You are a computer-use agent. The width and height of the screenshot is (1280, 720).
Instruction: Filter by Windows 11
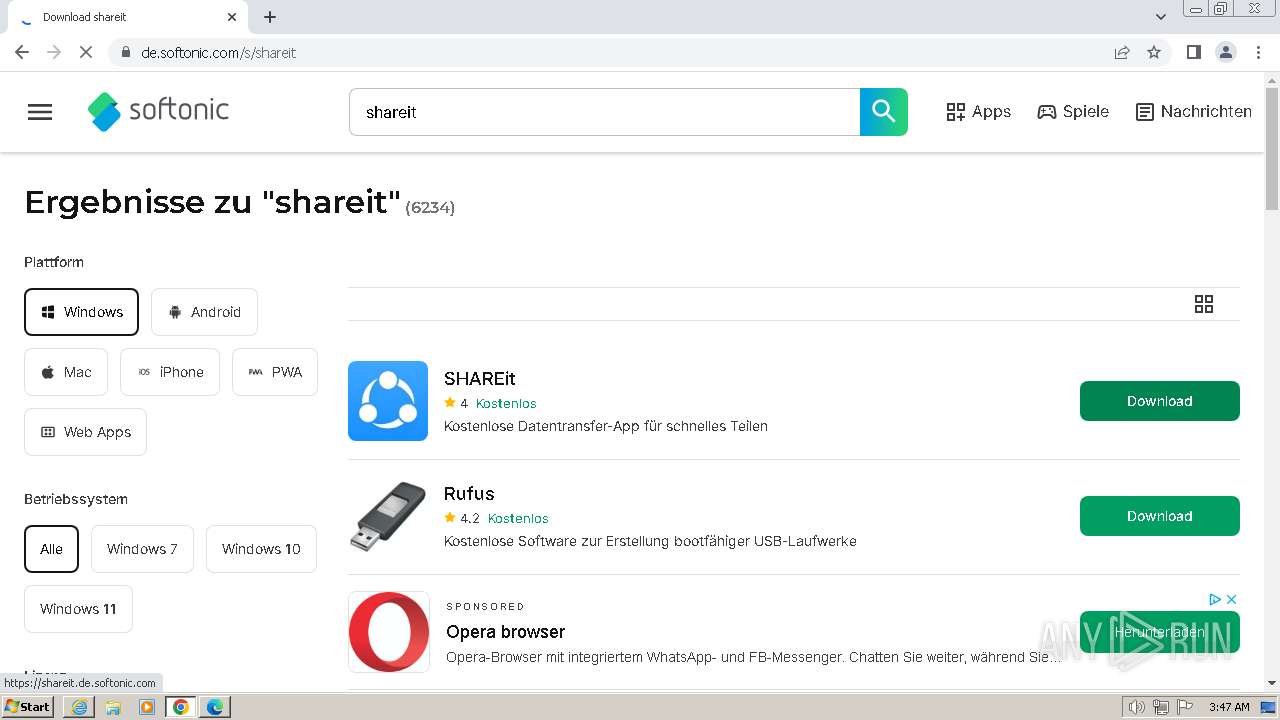78,609
